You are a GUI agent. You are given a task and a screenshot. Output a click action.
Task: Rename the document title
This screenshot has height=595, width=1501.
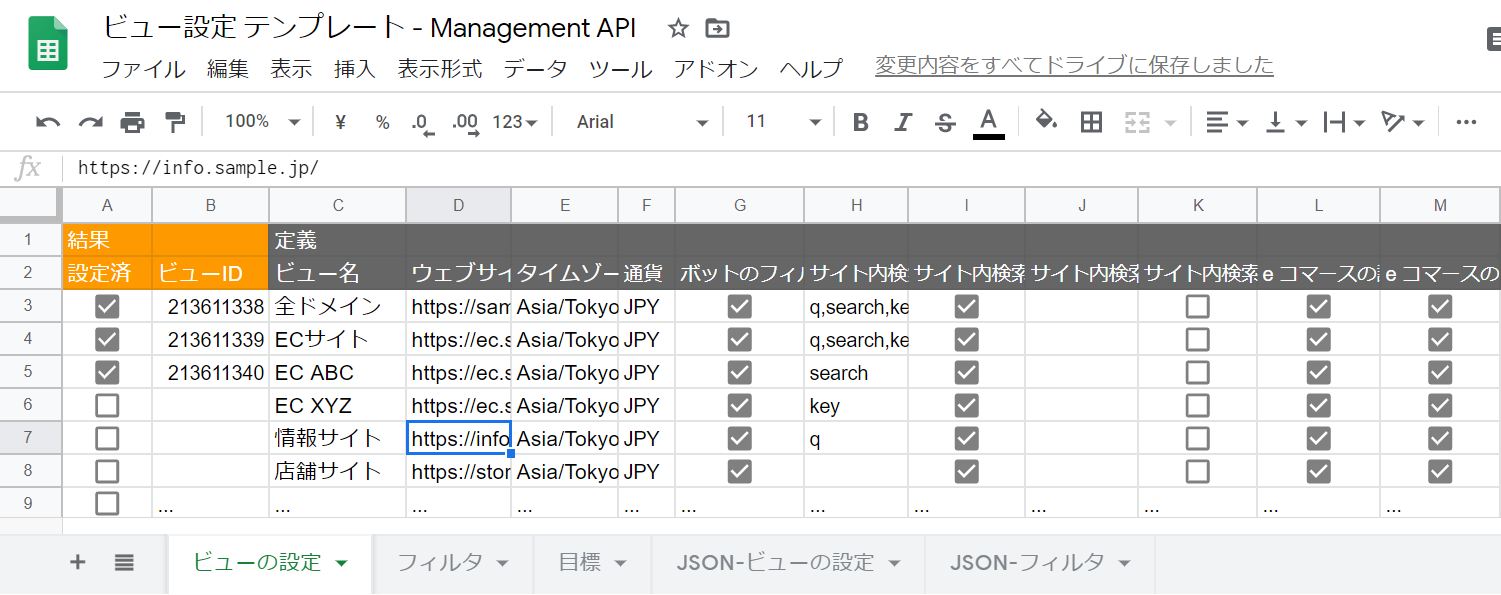369,28
